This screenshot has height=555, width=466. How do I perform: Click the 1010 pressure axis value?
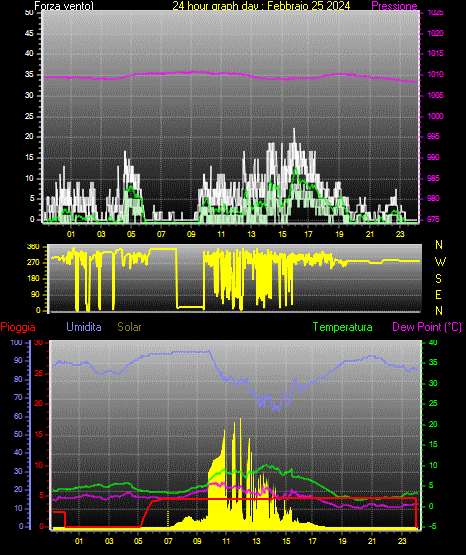(435, 74)
